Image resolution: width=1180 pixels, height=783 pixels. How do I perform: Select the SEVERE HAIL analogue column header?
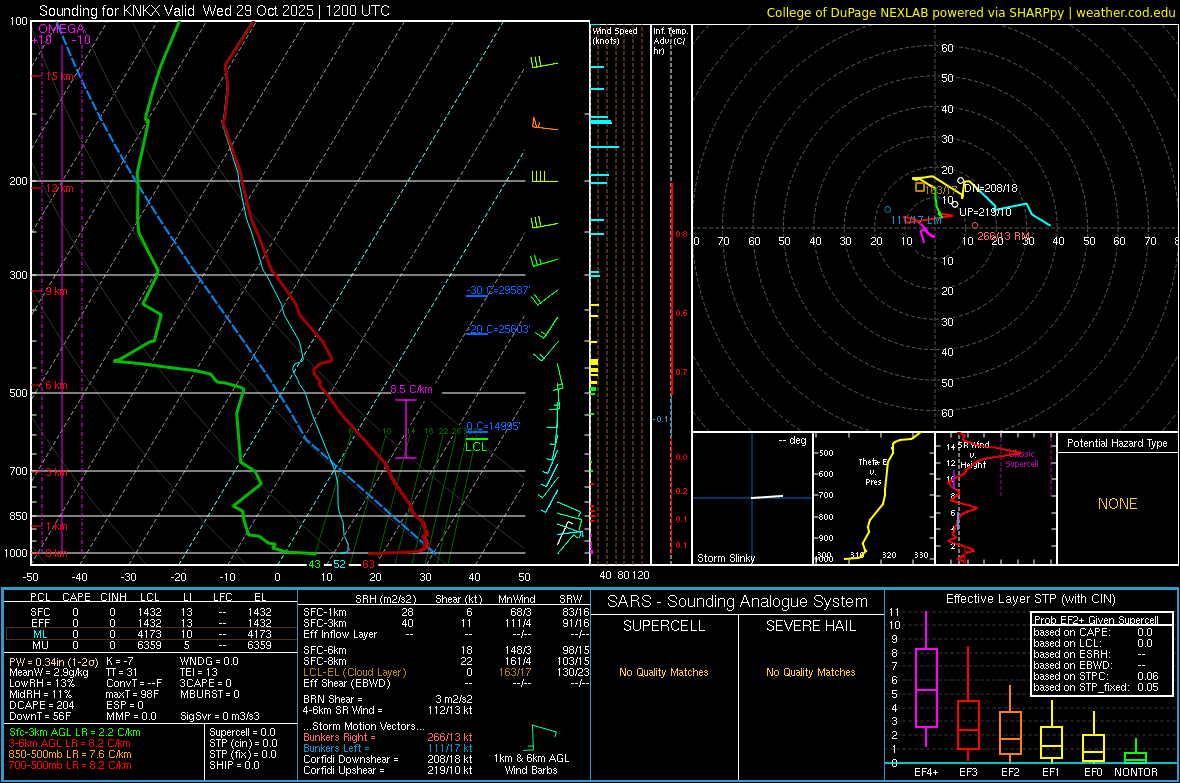(810, 626)
